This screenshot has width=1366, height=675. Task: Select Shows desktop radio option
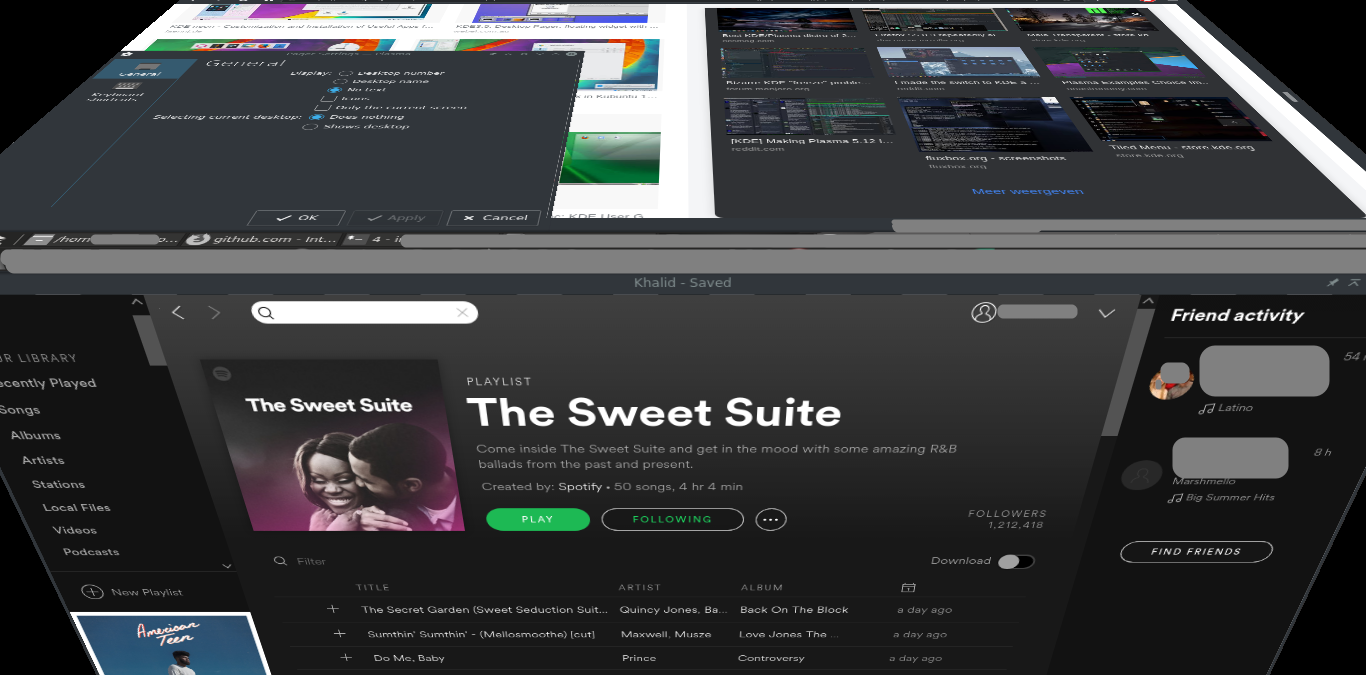tap(310, 126)
